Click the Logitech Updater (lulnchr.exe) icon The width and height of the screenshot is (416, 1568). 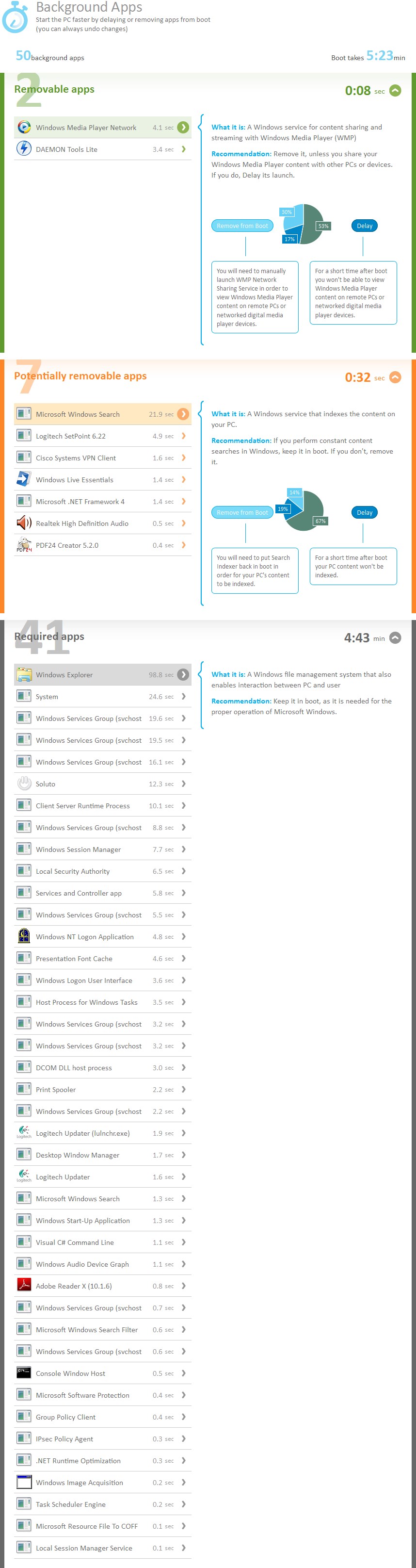(24, 1133)
